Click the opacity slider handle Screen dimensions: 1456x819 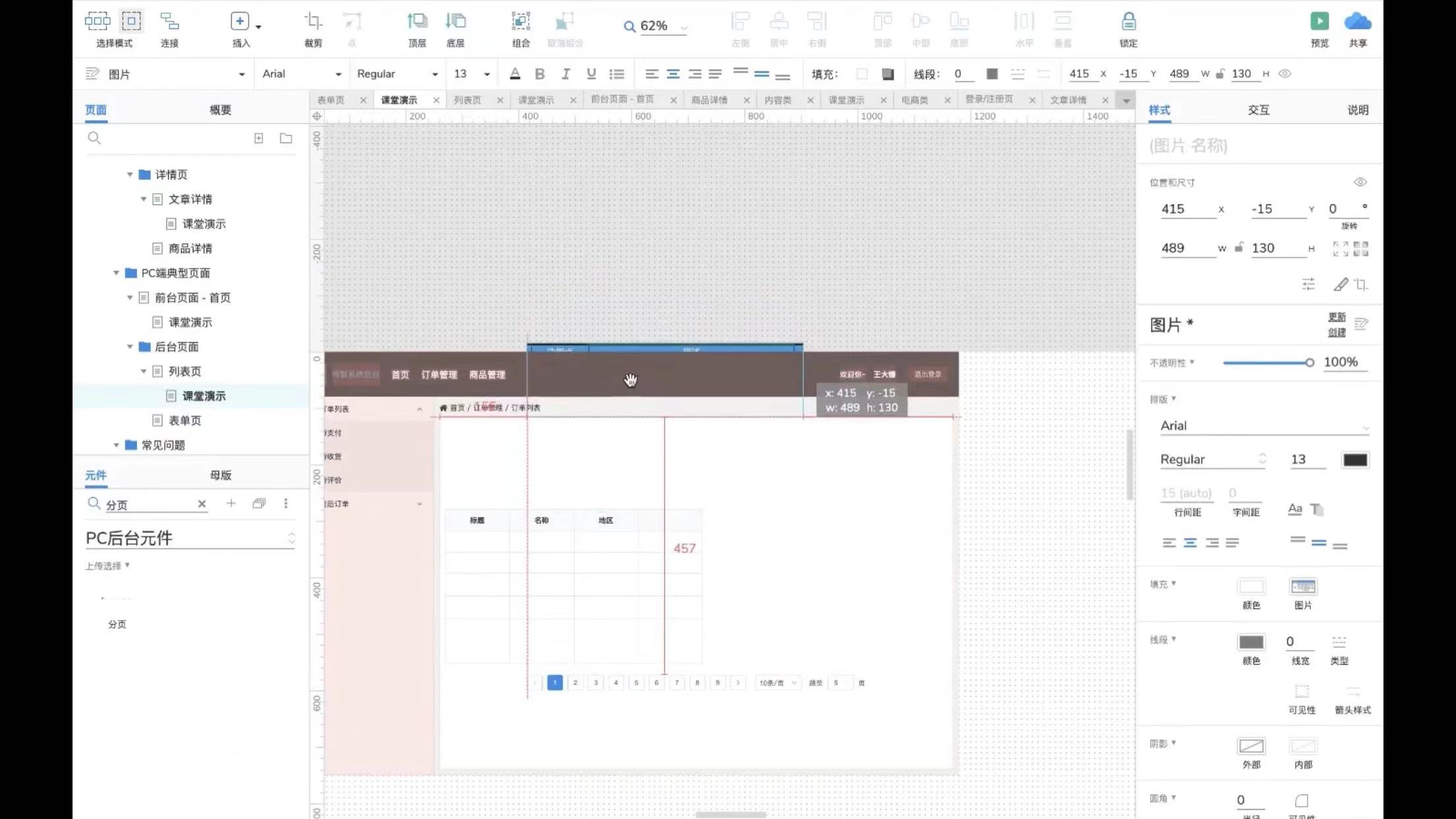tap(1309, 363)
